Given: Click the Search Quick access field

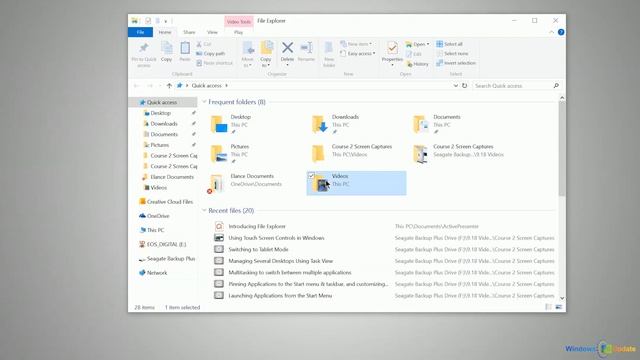Looking at the screenshot, I should pyautogui.click(x=516, y=86).
